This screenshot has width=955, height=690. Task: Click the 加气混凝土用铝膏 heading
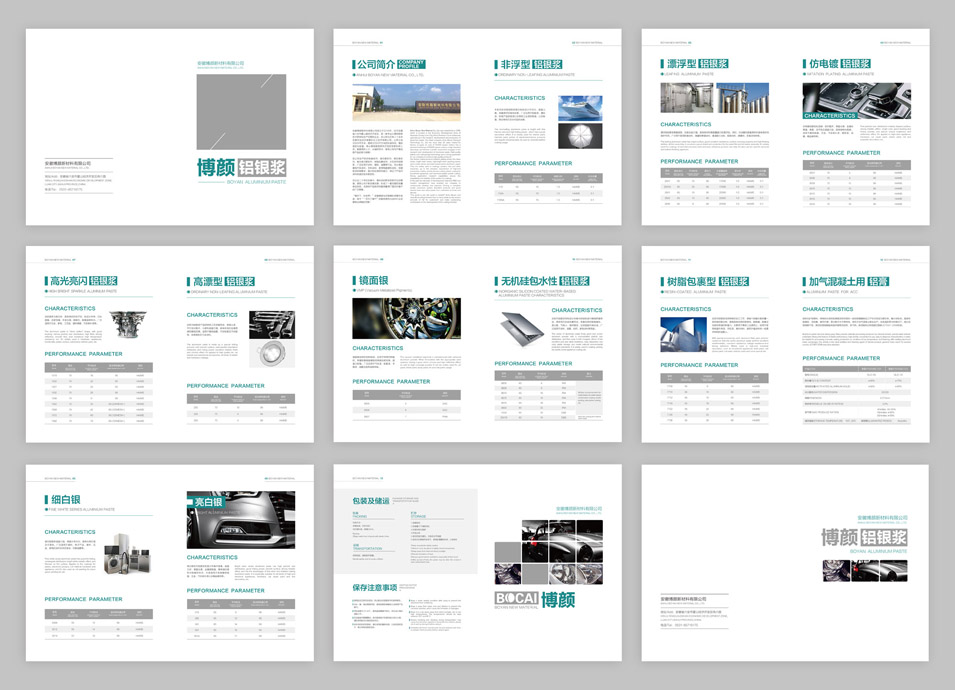tap(848, 282)
